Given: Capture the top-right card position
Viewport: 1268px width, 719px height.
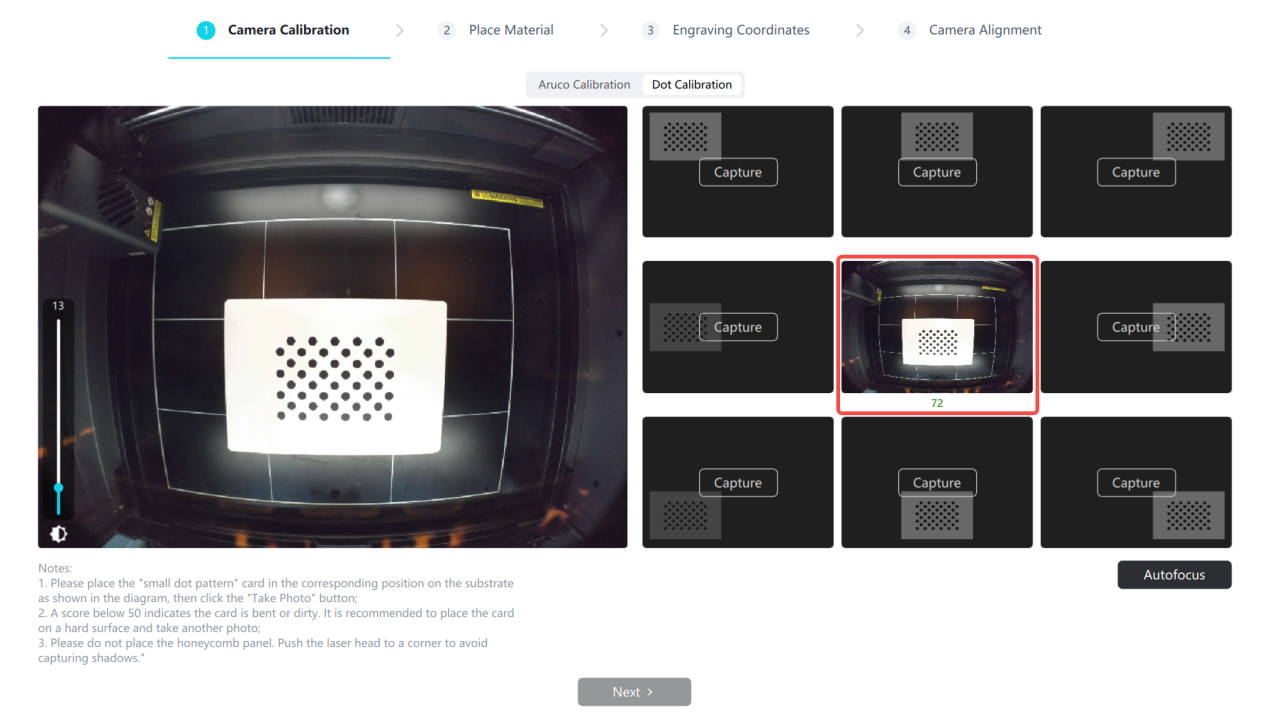Looking at the screenshot, I should tap(1136, 172).
